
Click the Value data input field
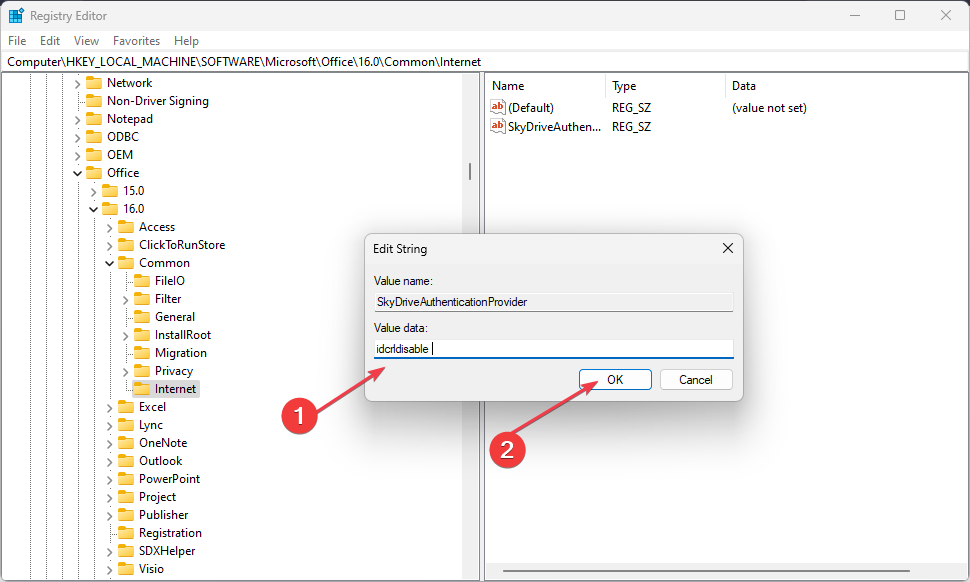coord(554,349)
